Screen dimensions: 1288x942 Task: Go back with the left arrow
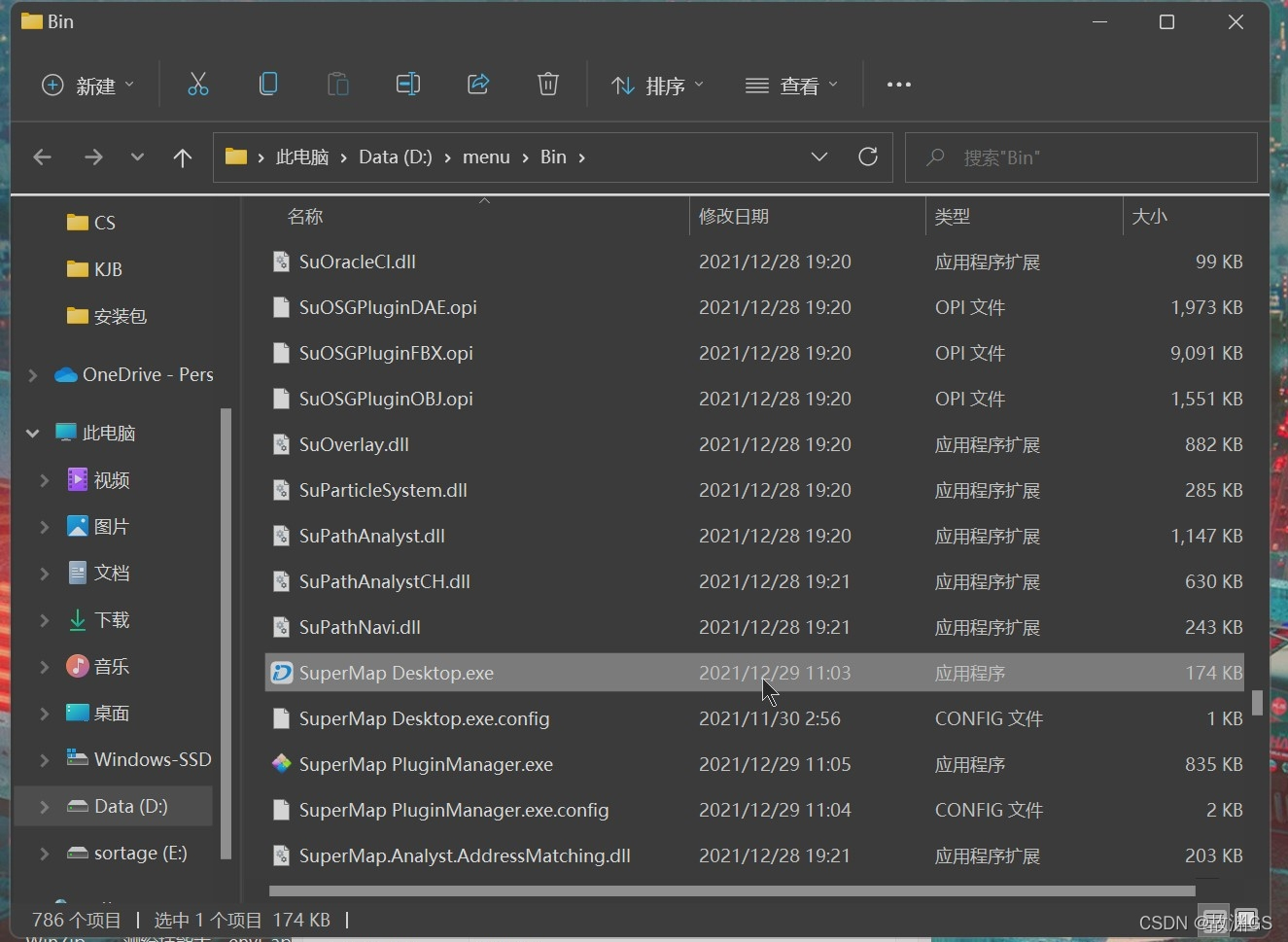(42, 157)
